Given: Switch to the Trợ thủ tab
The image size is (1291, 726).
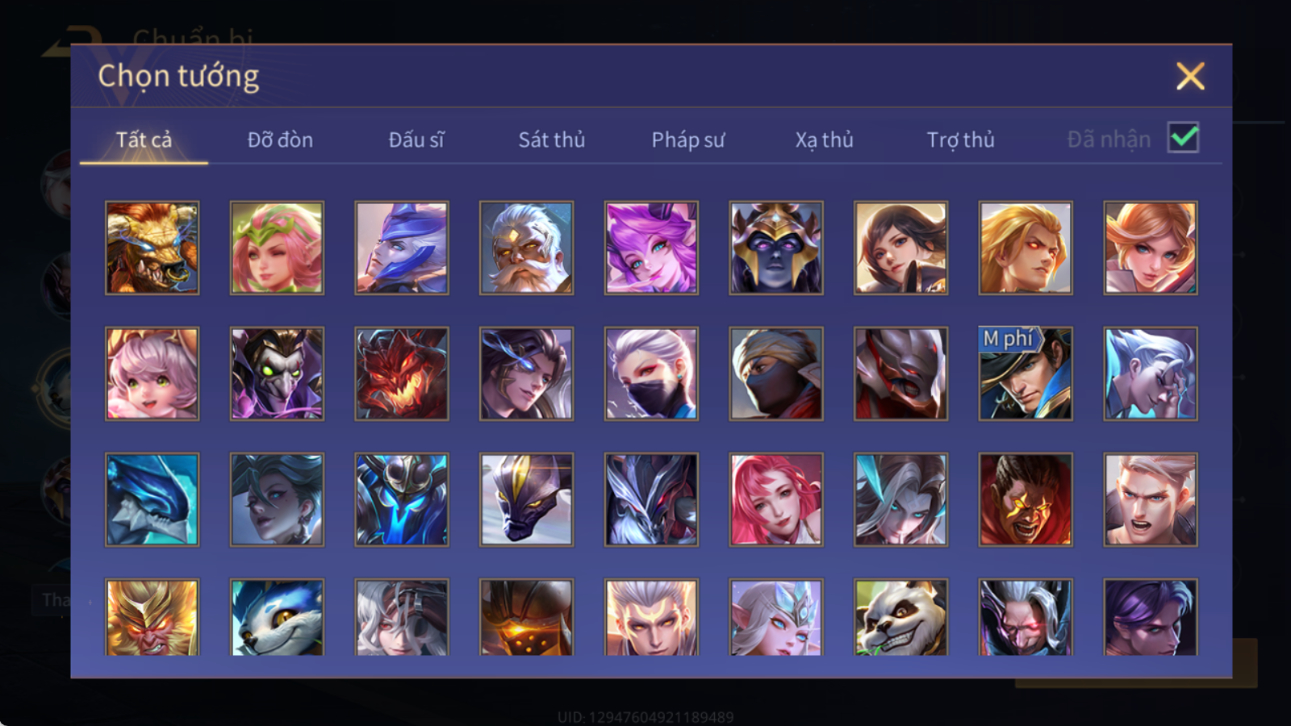Looking at the screenshot, I should (960, 140).
